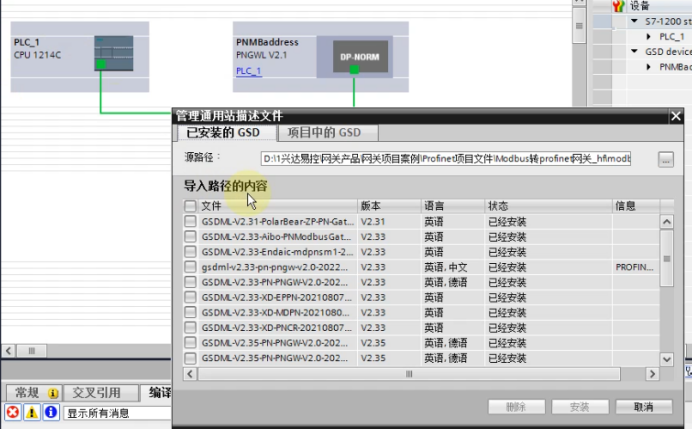The height and width of the screenshot is (429, 693).
Task: Click the red error filter icon
Action: coord(13,413)
